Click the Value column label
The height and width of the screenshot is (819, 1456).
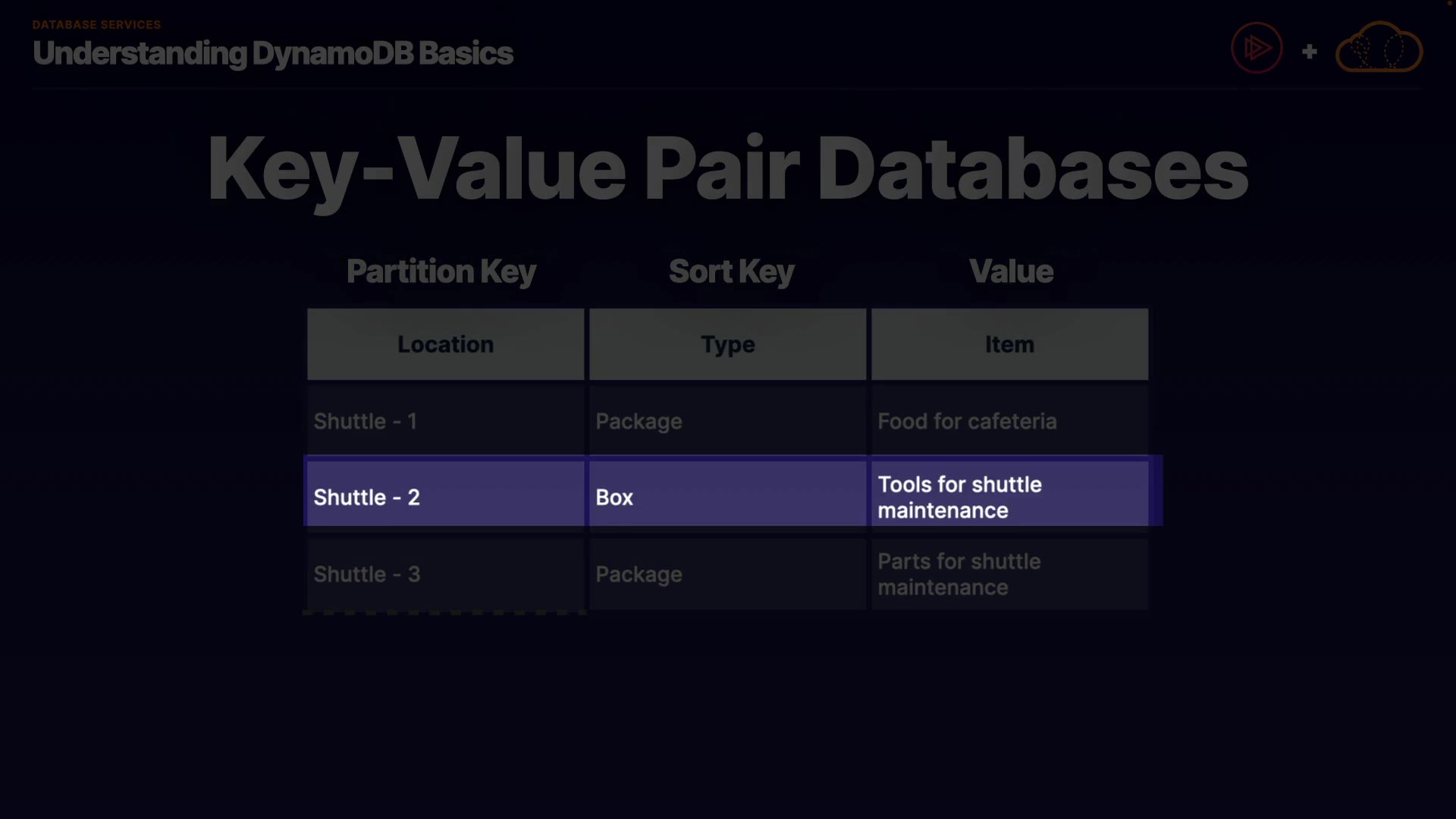pos(1011,271)
